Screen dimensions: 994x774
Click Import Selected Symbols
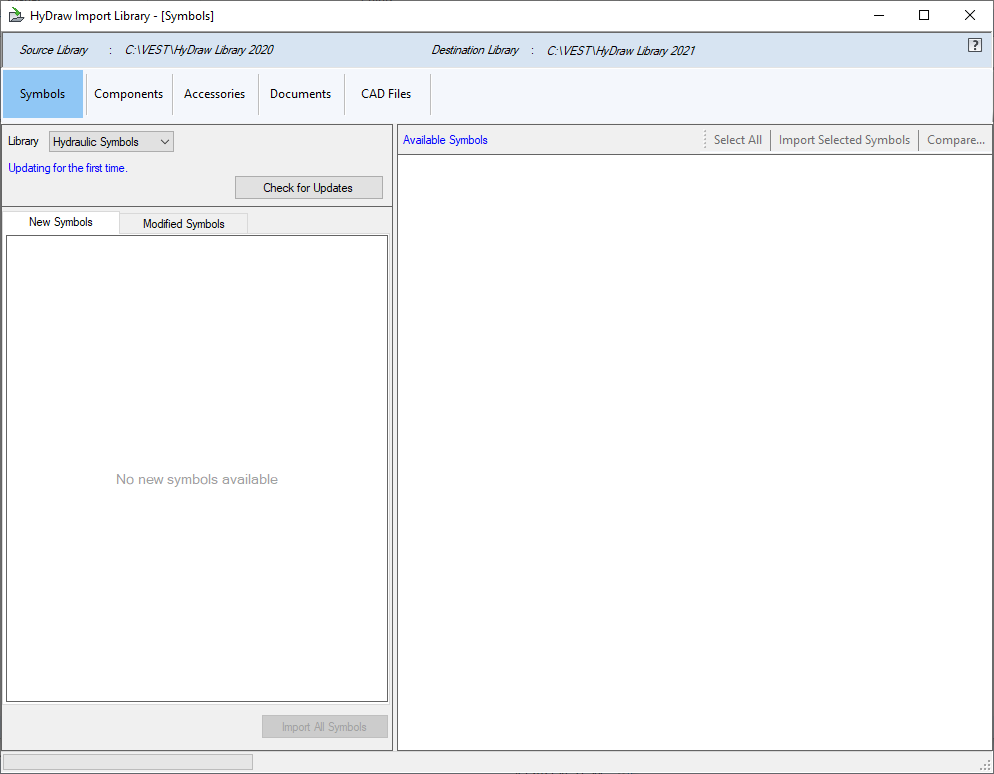(844, 140)
